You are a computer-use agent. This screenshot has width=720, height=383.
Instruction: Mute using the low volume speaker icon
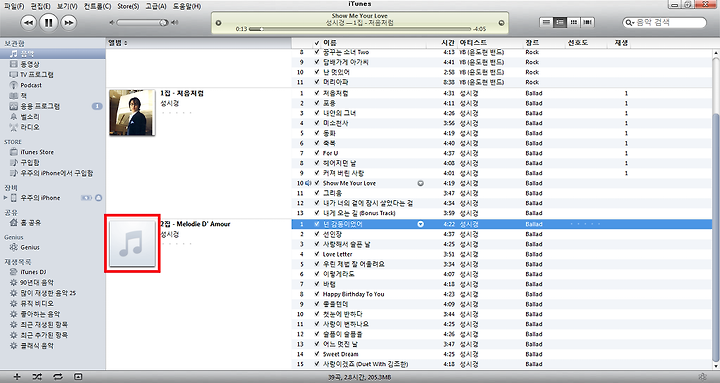point(112,23)
